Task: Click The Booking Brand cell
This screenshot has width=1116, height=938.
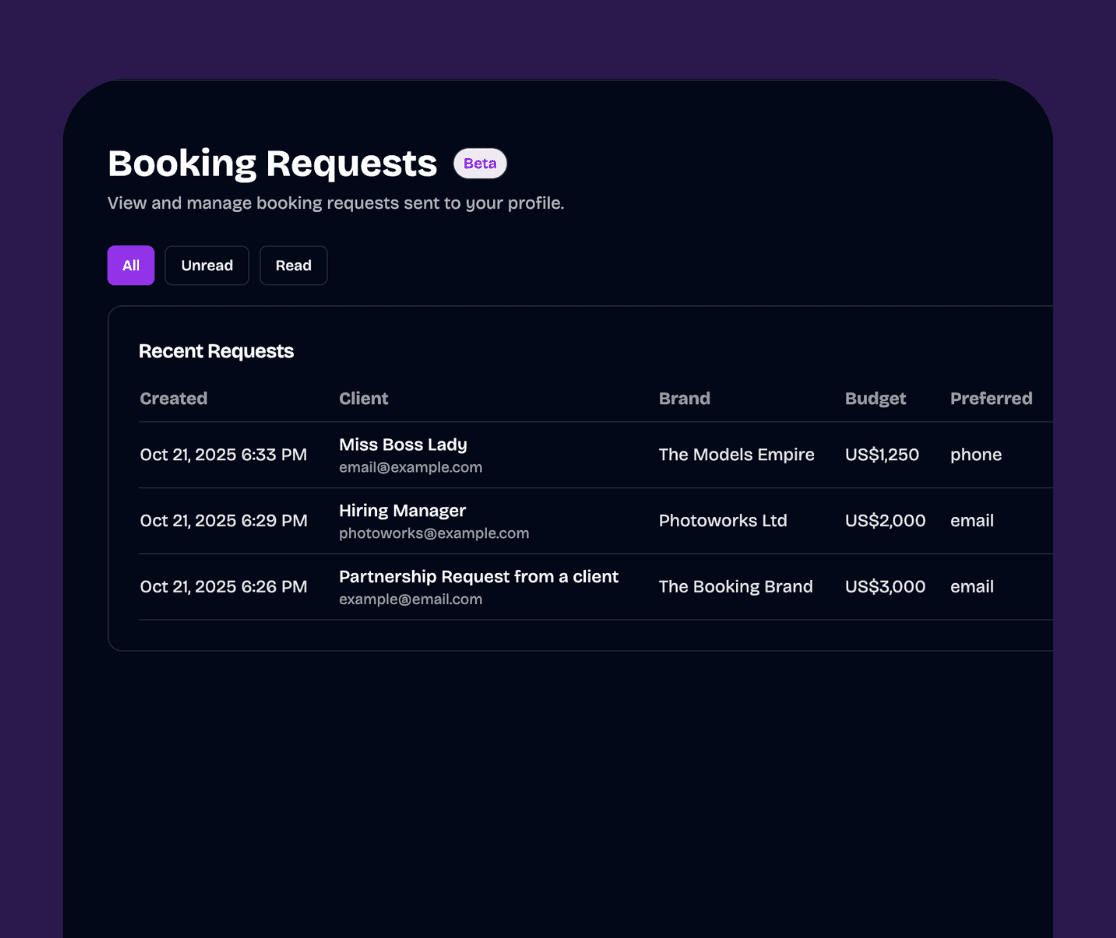Action: pyautogui.click(x=736, y=587)
